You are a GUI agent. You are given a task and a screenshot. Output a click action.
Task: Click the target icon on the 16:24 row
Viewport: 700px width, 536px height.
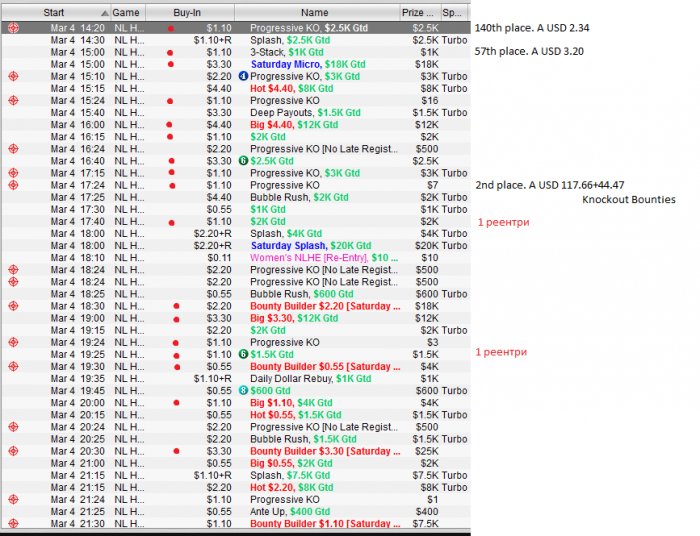13,149
